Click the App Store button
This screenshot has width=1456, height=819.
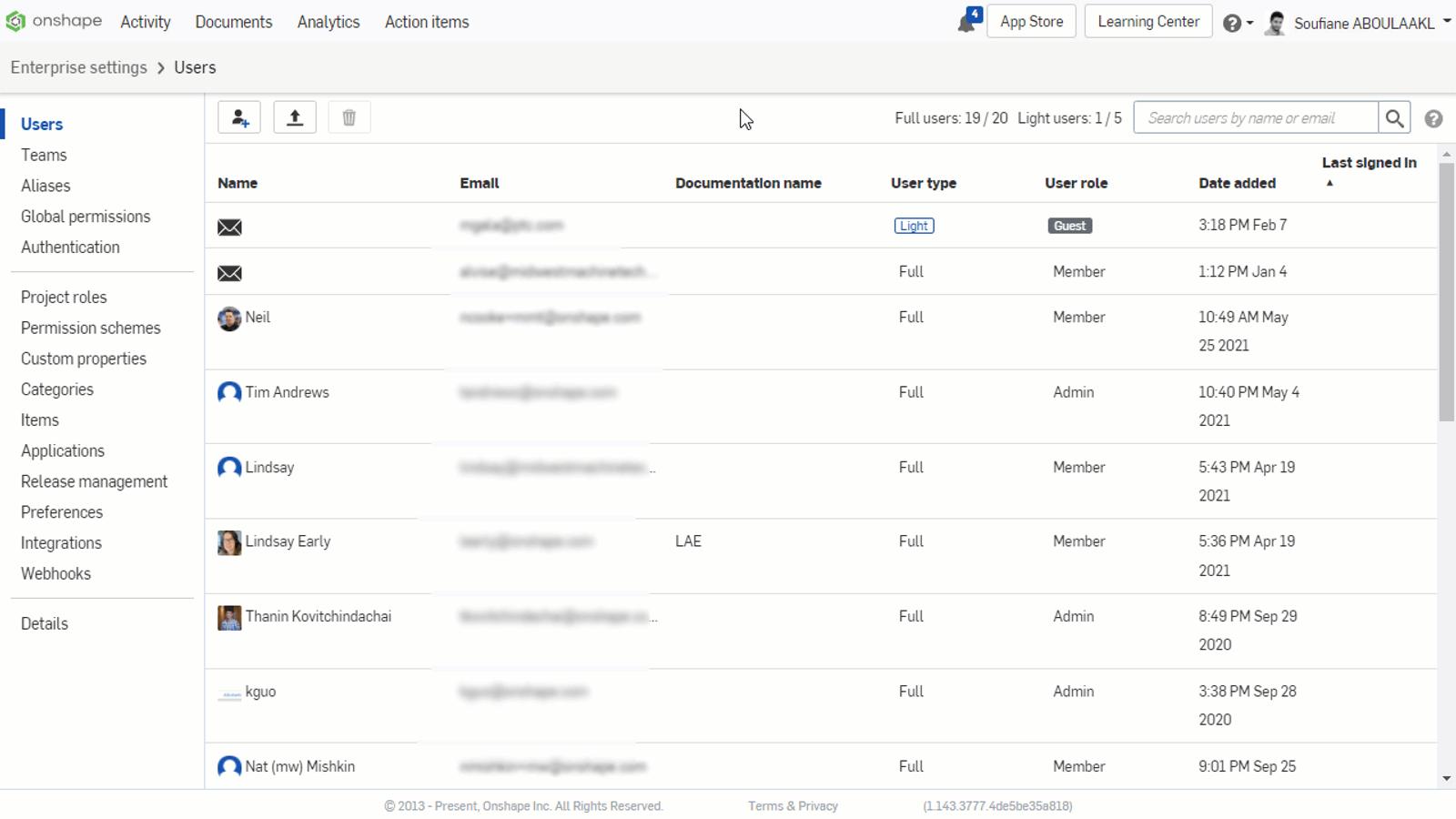click(x=1031, y=21)
